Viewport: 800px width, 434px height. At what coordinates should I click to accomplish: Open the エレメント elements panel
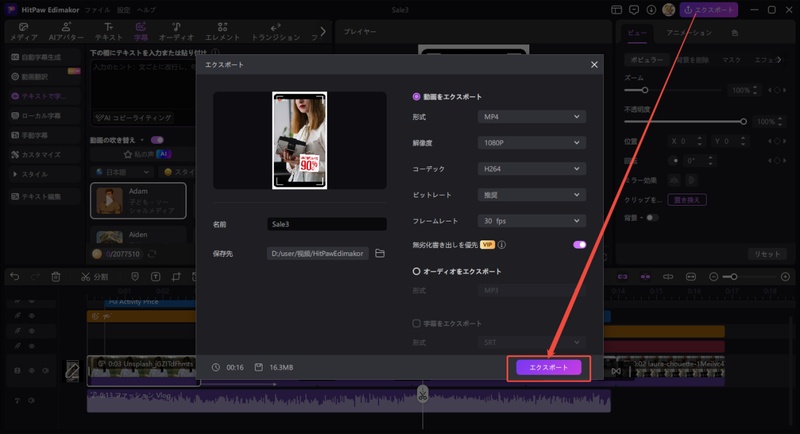[222, 32]
